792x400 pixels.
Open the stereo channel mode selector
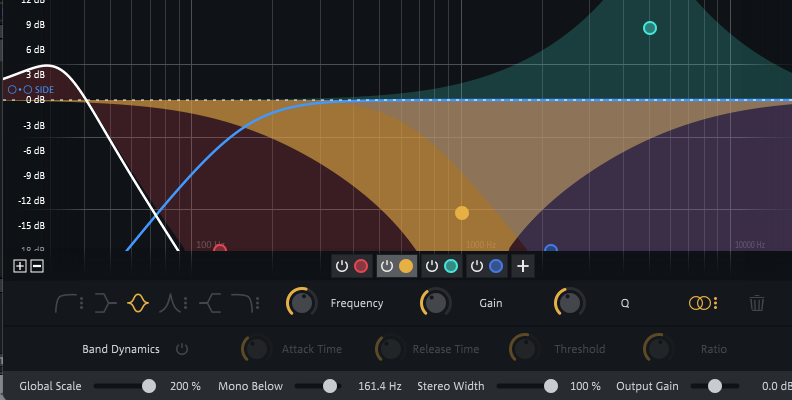(702, 303)
